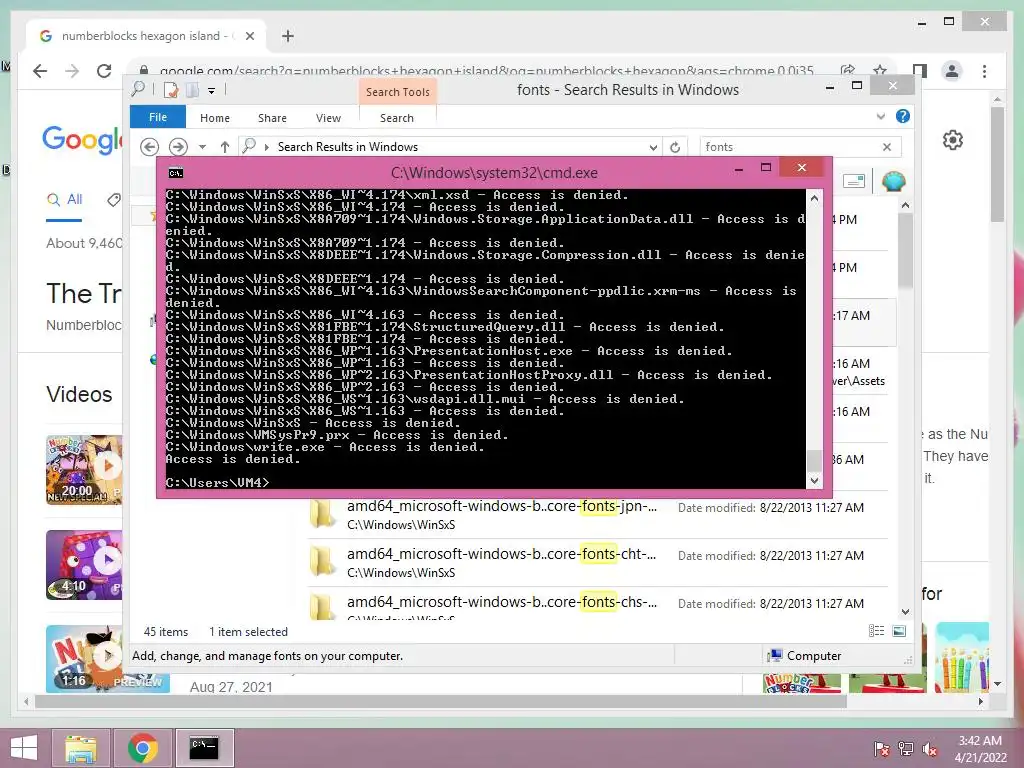Open Google search settings gear
This screenshot has width=1024, height=768.
pos(953,140)
